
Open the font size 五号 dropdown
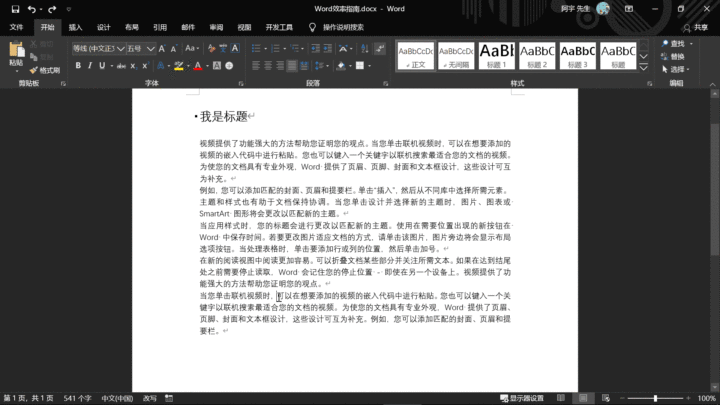[151, 49]
